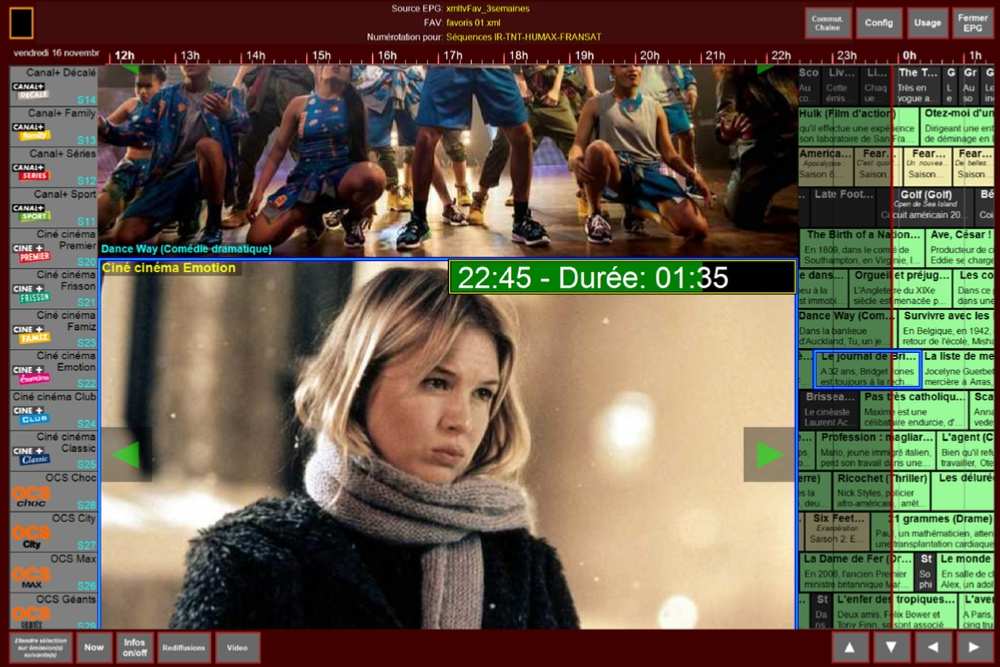
Task: Close the guide with Fermer EPG
Action: [x=972, y=23]
